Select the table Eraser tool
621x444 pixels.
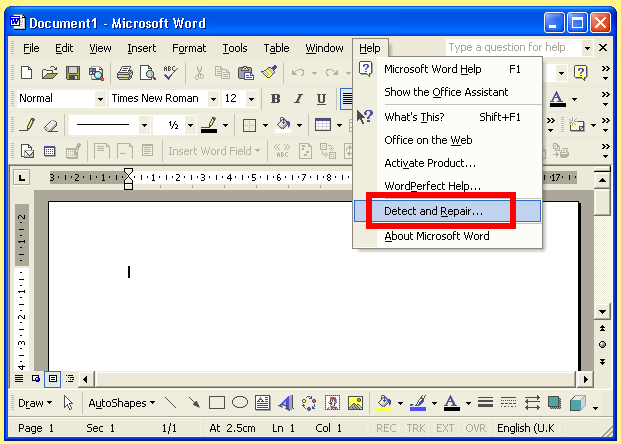pos(51,125)
